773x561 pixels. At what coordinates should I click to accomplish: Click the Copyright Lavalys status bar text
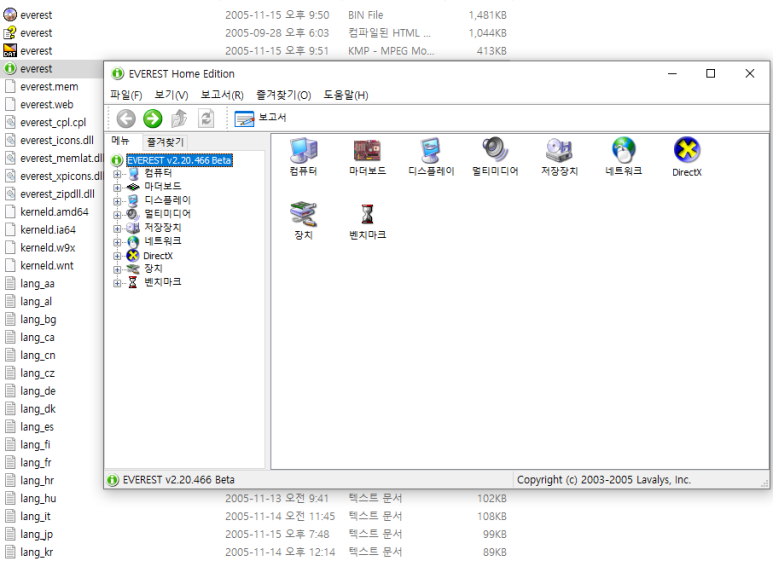point(603,480)
